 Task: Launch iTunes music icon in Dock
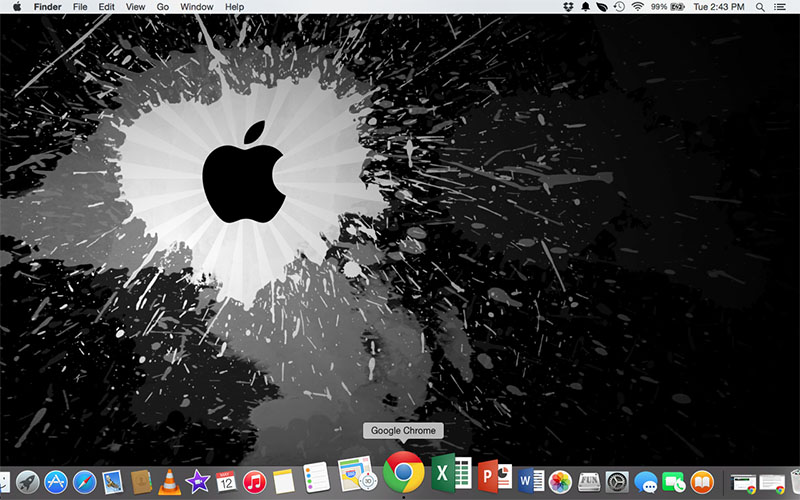[254, 482]
